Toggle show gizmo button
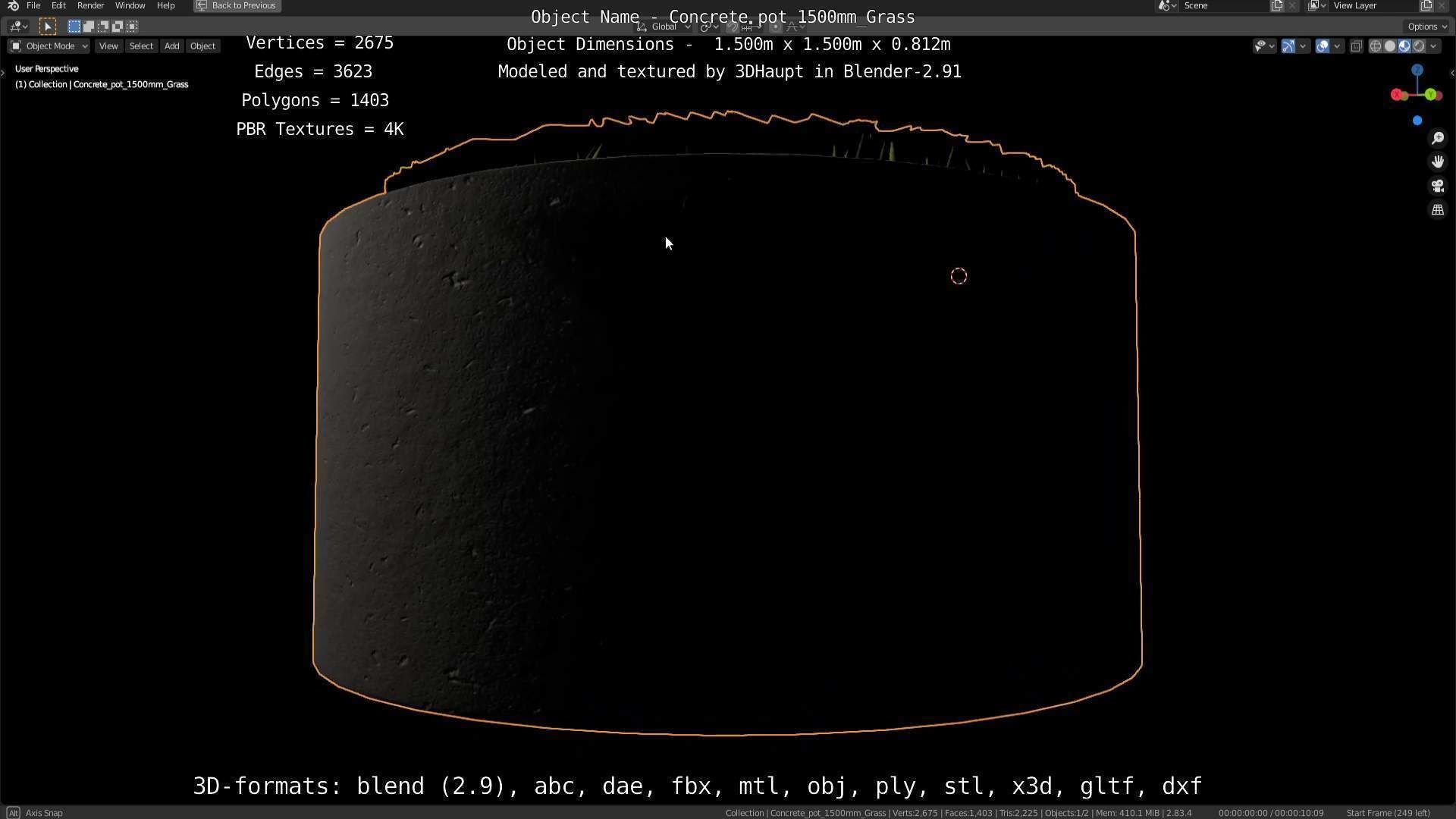 click(x=1288, y=46)
